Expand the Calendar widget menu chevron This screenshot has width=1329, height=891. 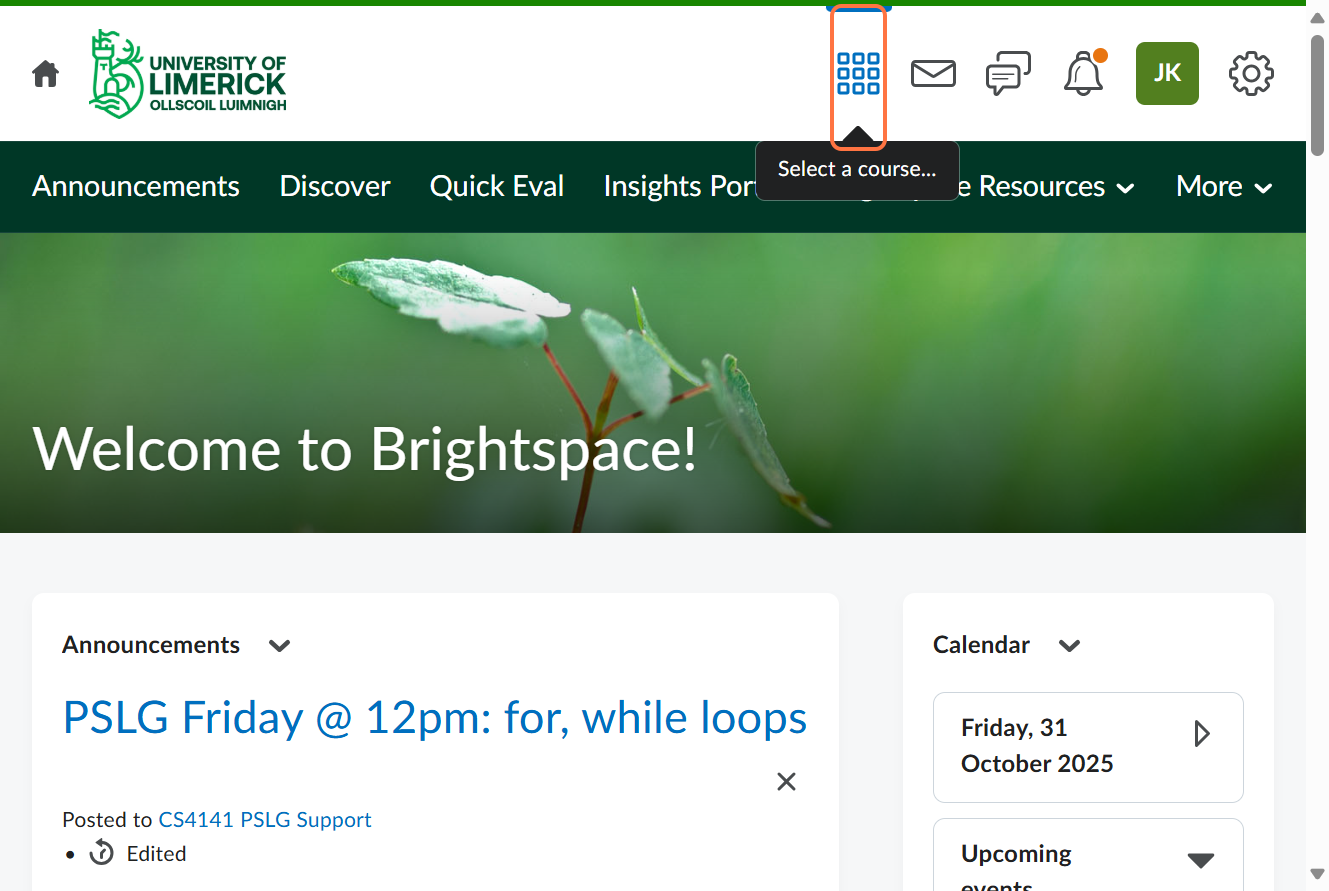pos(1069,646)
